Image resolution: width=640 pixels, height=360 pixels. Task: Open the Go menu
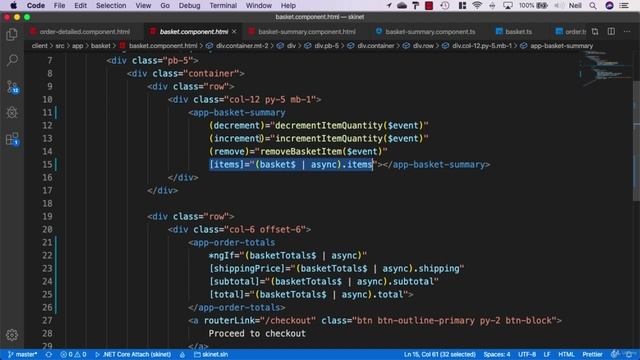point(165,5)
